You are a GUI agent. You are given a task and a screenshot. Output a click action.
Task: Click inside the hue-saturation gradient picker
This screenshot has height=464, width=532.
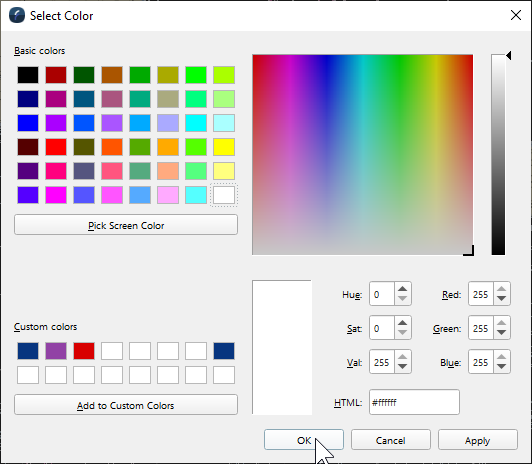[362, 155]
